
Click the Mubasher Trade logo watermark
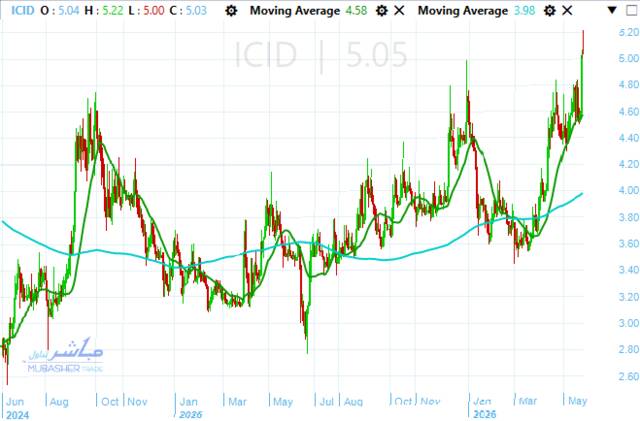65,356
